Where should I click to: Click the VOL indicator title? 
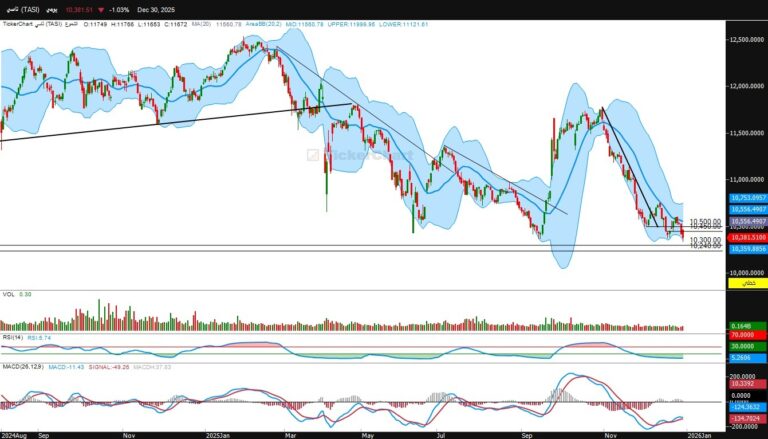pos(8,294)
